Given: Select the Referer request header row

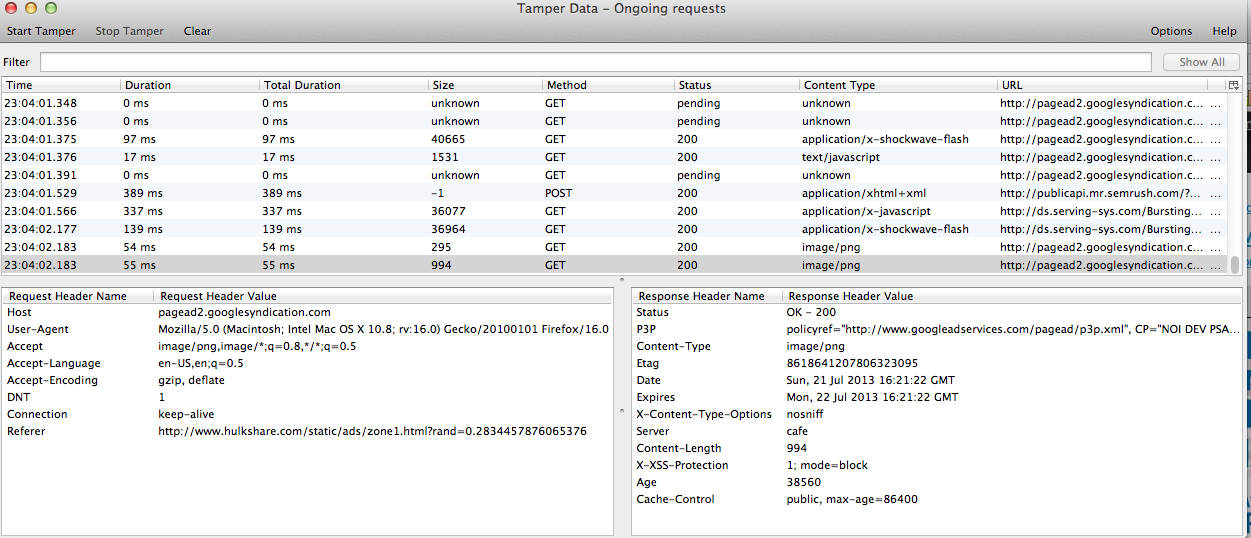Looking at the screenshot, I should click(x=300, y=431).
